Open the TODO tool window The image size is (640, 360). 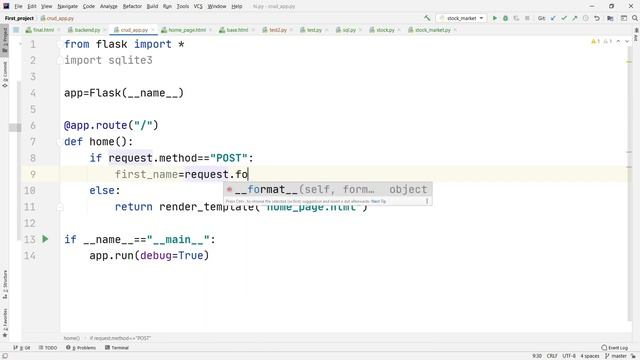click(x=48, y=348)
